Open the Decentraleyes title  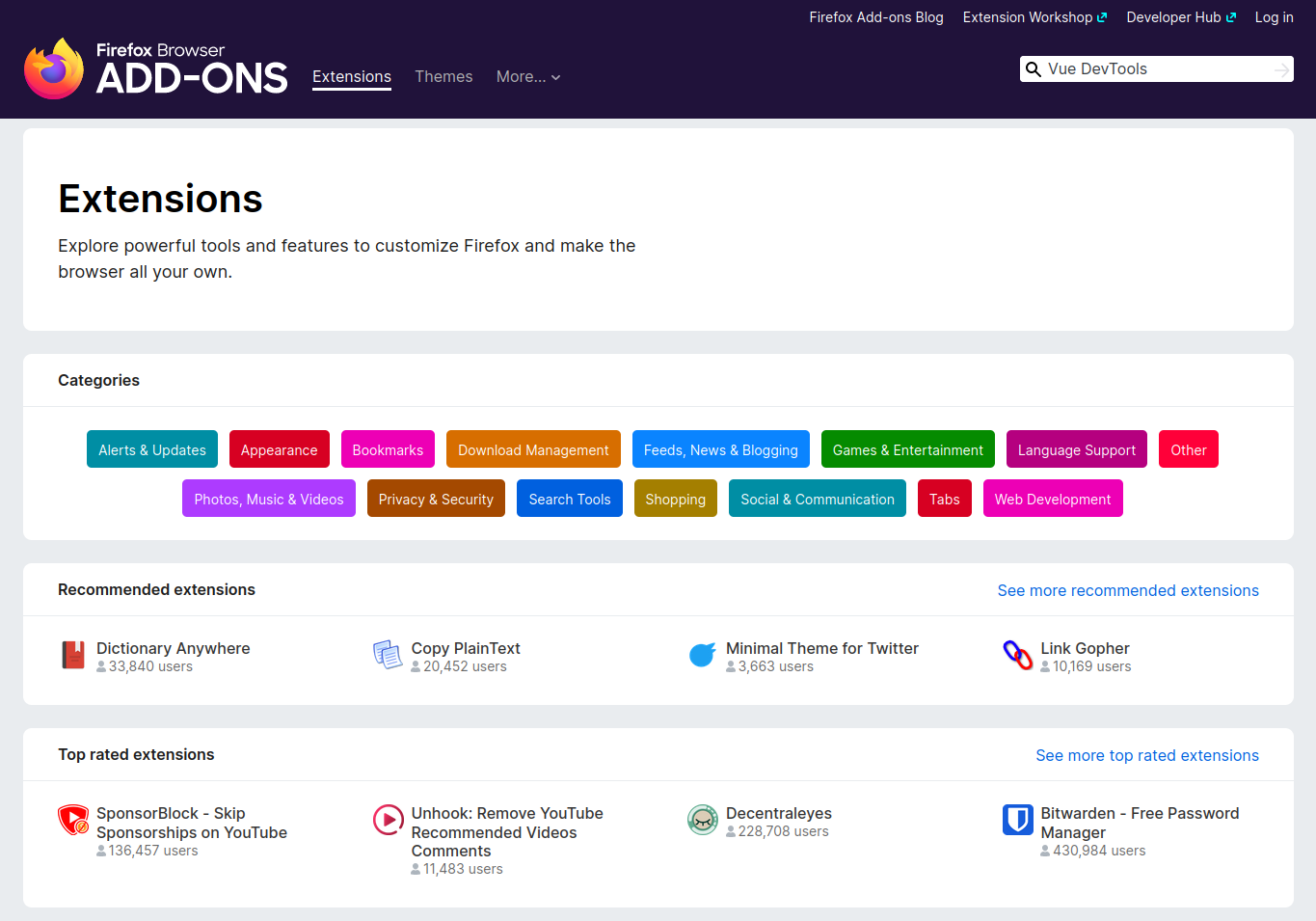tap(779, 813)
